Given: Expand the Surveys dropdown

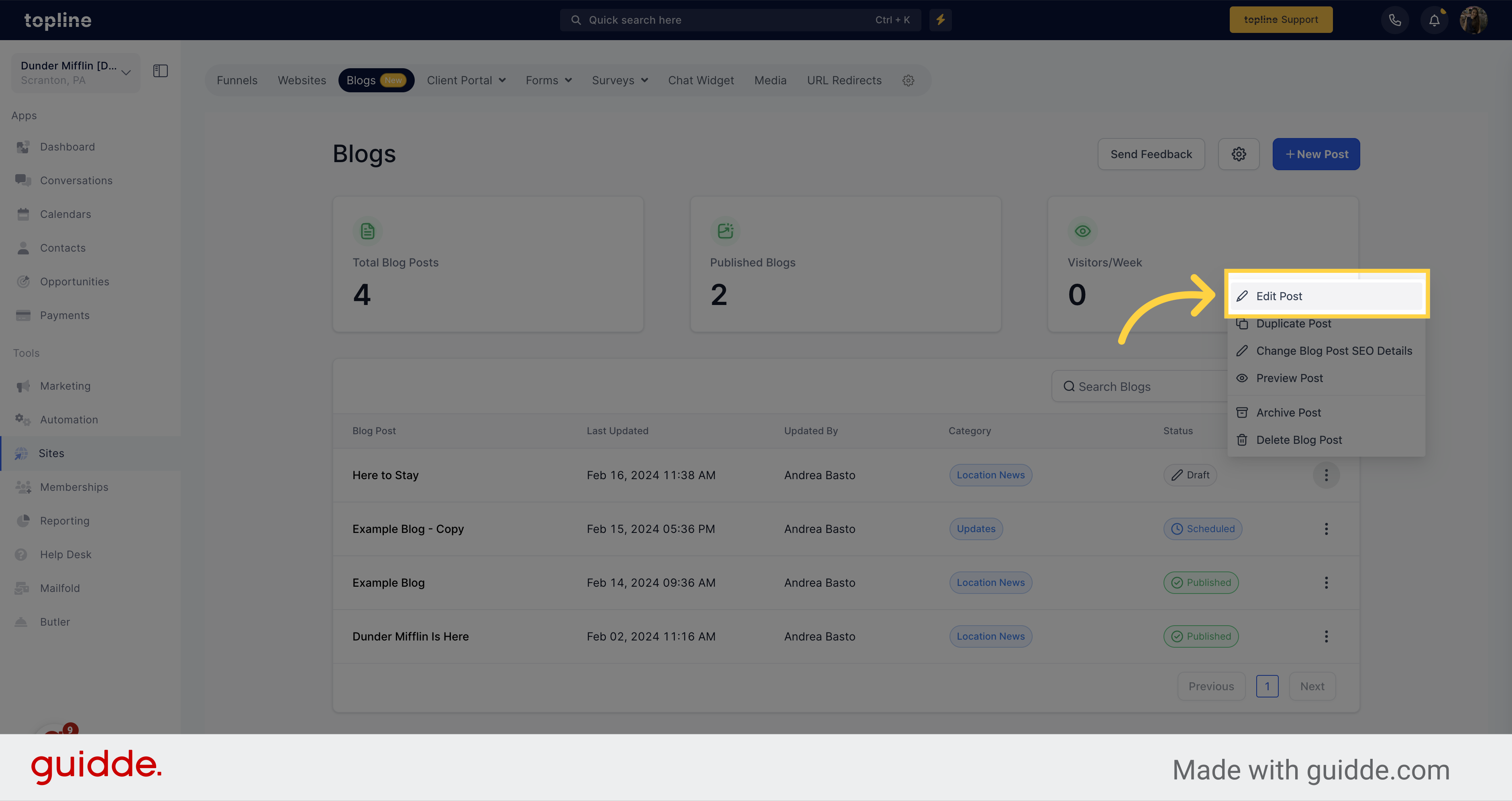Looking at the screenshot, I should [x=620, y=80].
